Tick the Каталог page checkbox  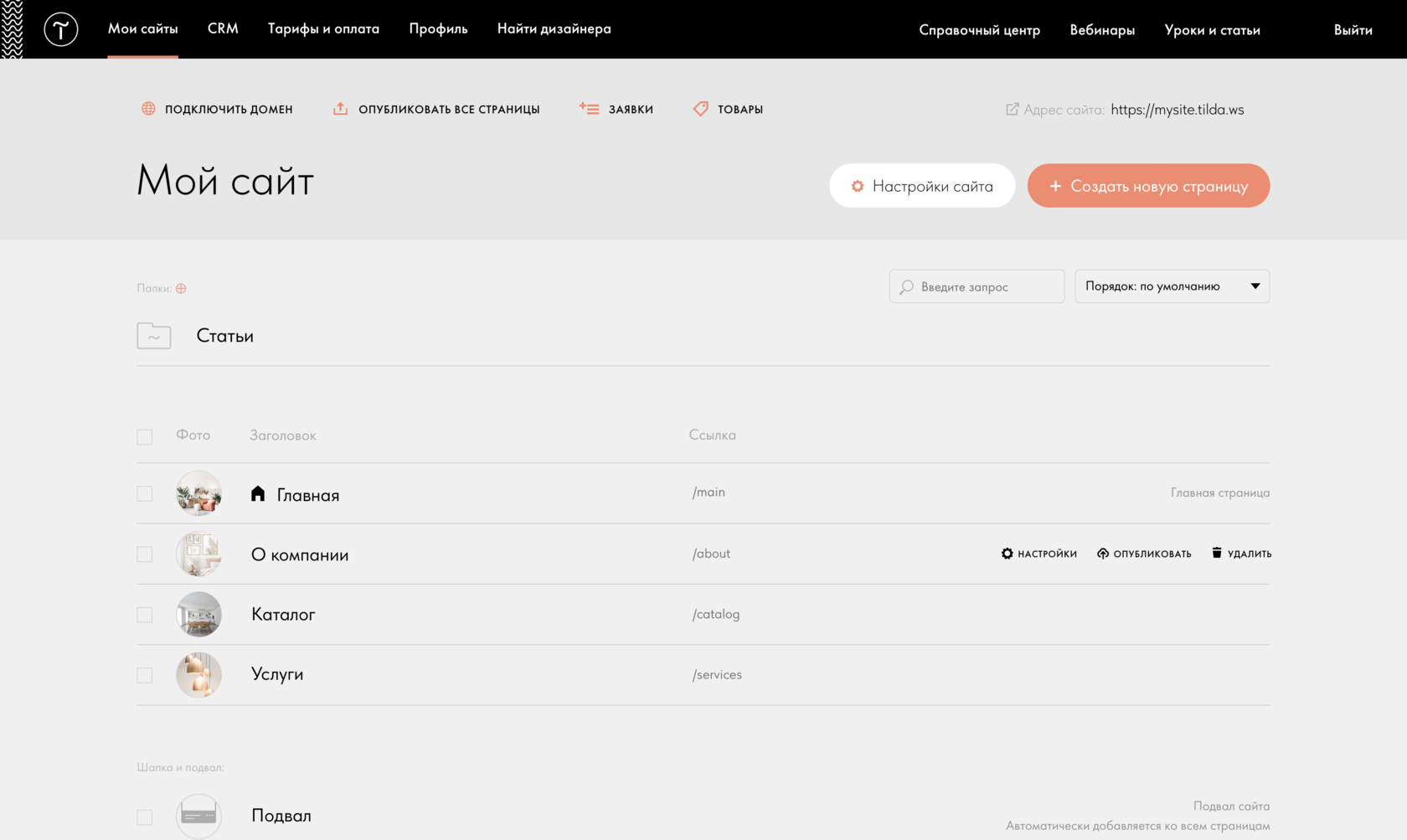(x=145, y=615)
